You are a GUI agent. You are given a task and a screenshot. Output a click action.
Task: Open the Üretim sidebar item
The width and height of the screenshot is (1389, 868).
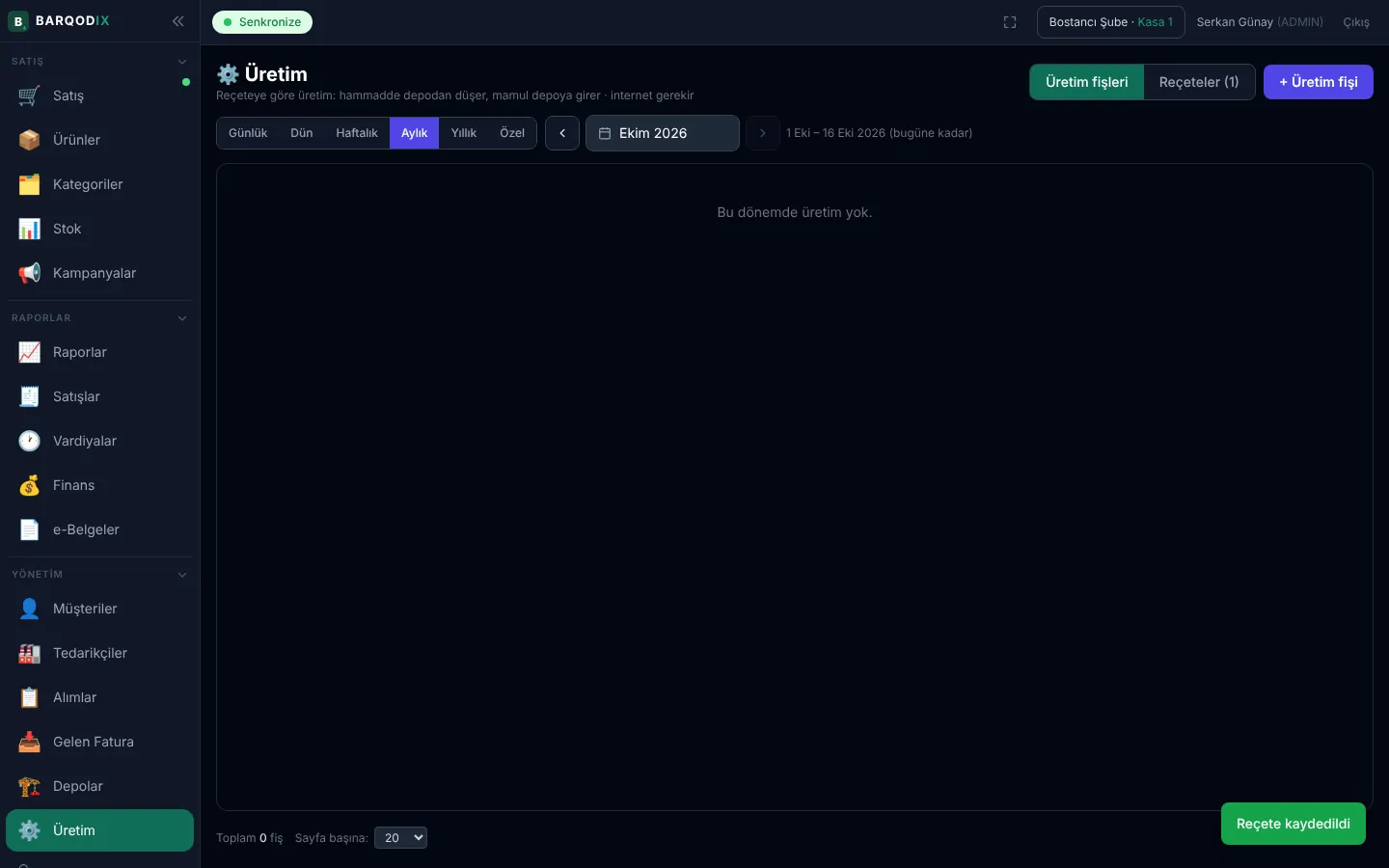tap(100, 830)
